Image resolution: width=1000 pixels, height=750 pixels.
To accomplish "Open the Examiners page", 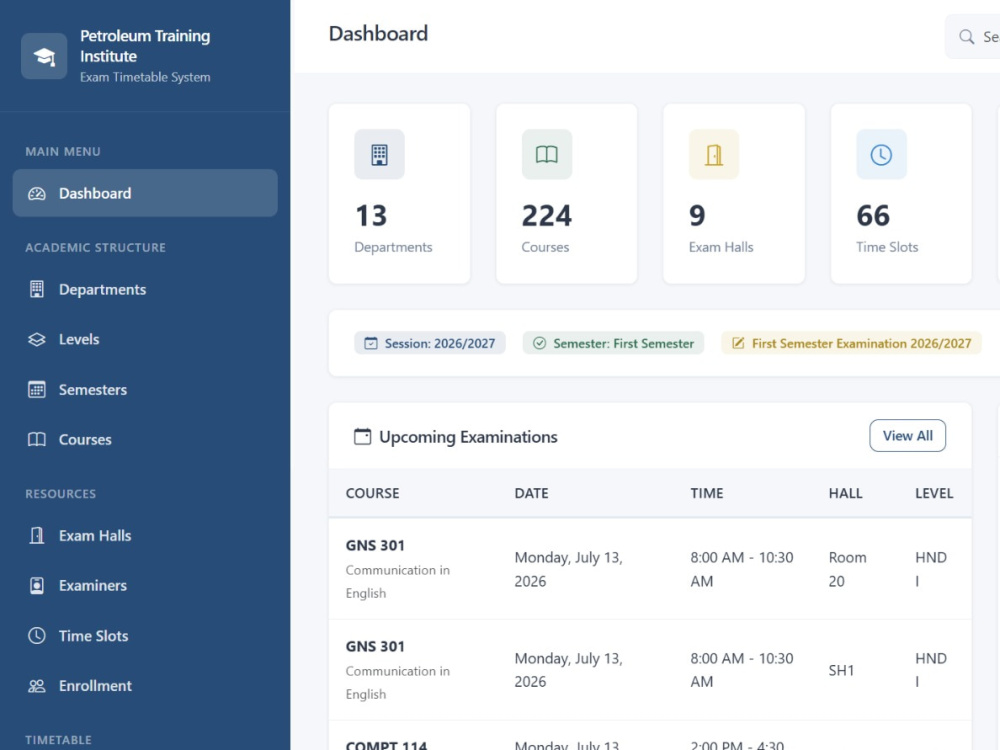I will coord(145,585).
